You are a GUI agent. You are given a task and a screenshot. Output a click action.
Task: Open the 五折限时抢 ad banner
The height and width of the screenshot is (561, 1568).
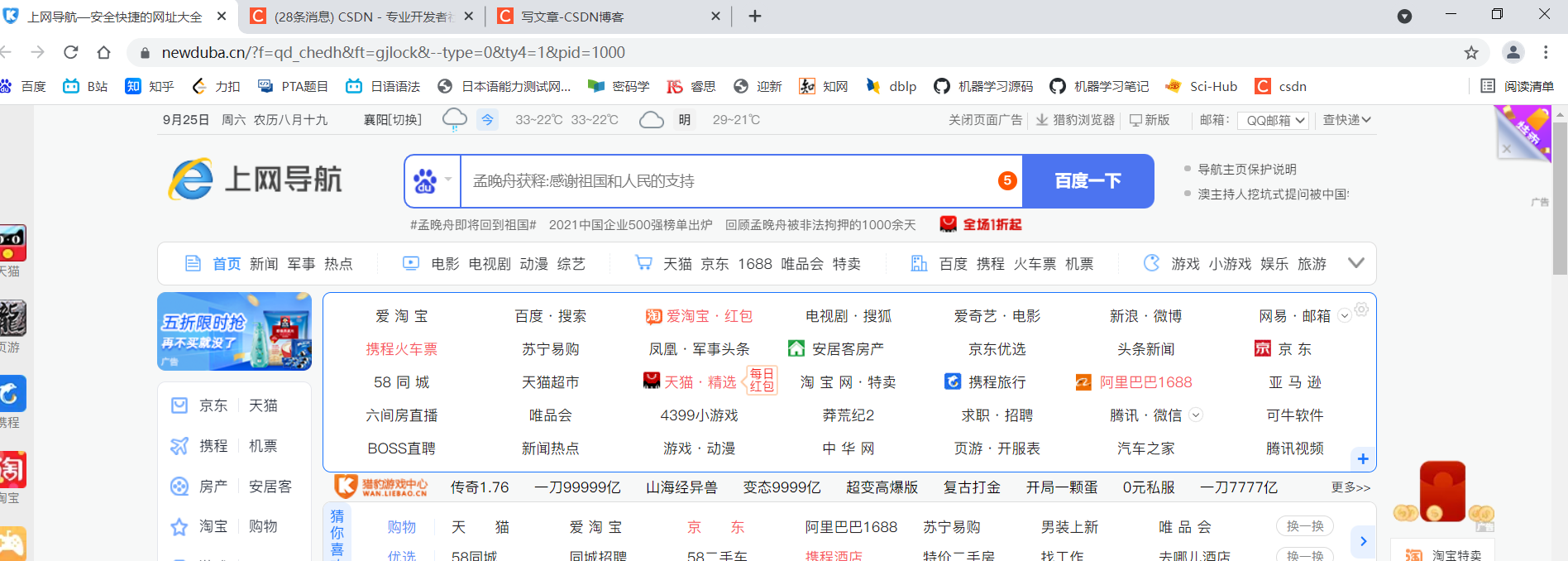click(x=234, y=331)
